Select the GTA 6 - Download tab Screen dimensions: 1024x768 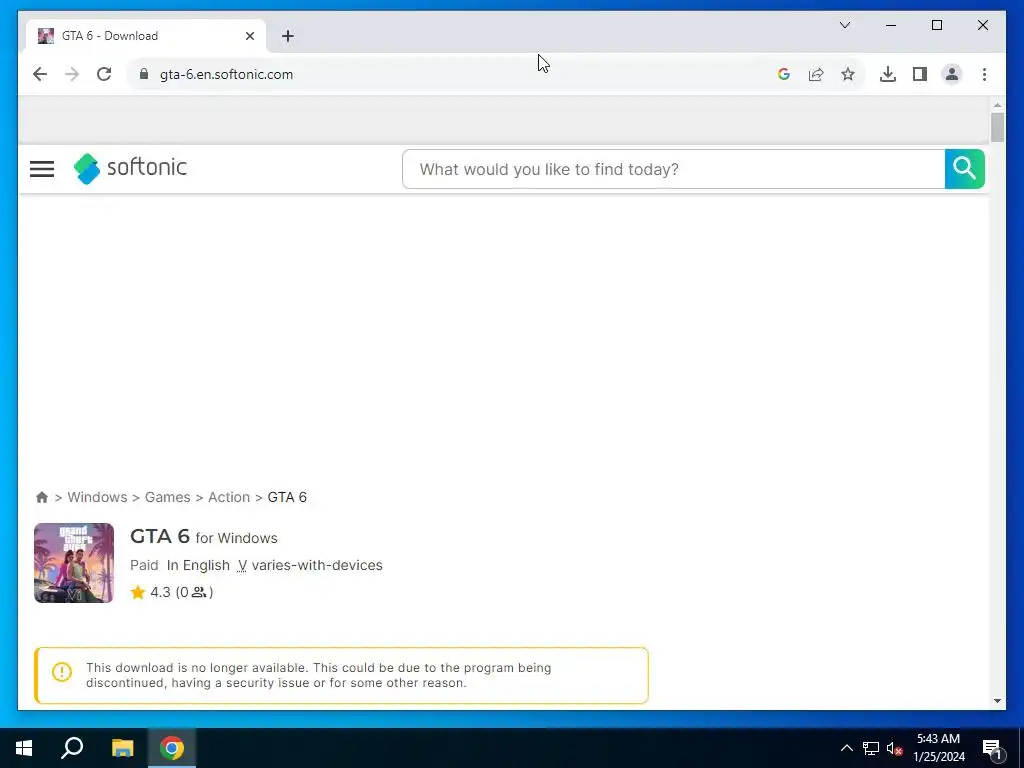pyautogui.click(x=146, y=36)
